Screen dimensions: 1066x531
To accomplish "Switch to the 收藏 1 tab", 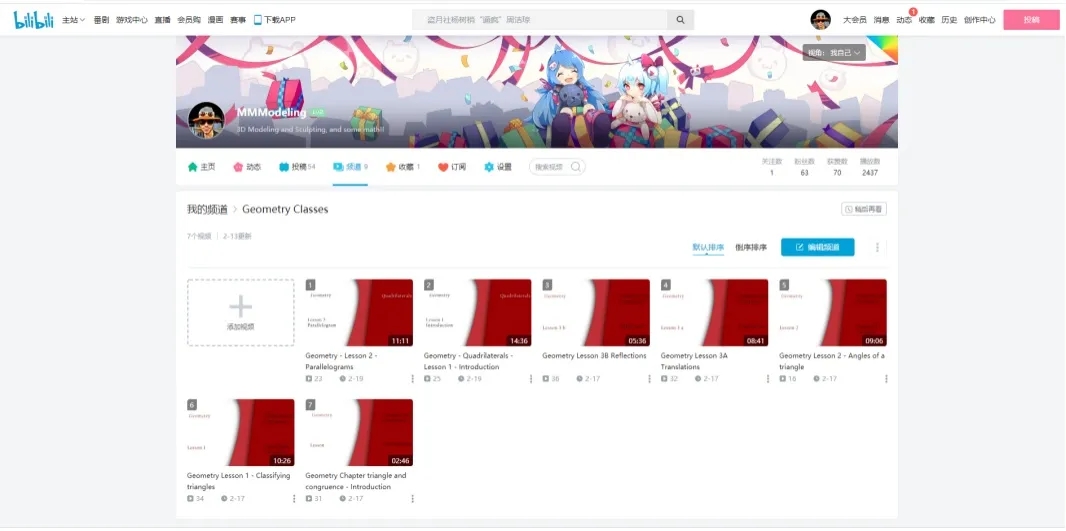I will pyautogui.click(x=402, y=167).
